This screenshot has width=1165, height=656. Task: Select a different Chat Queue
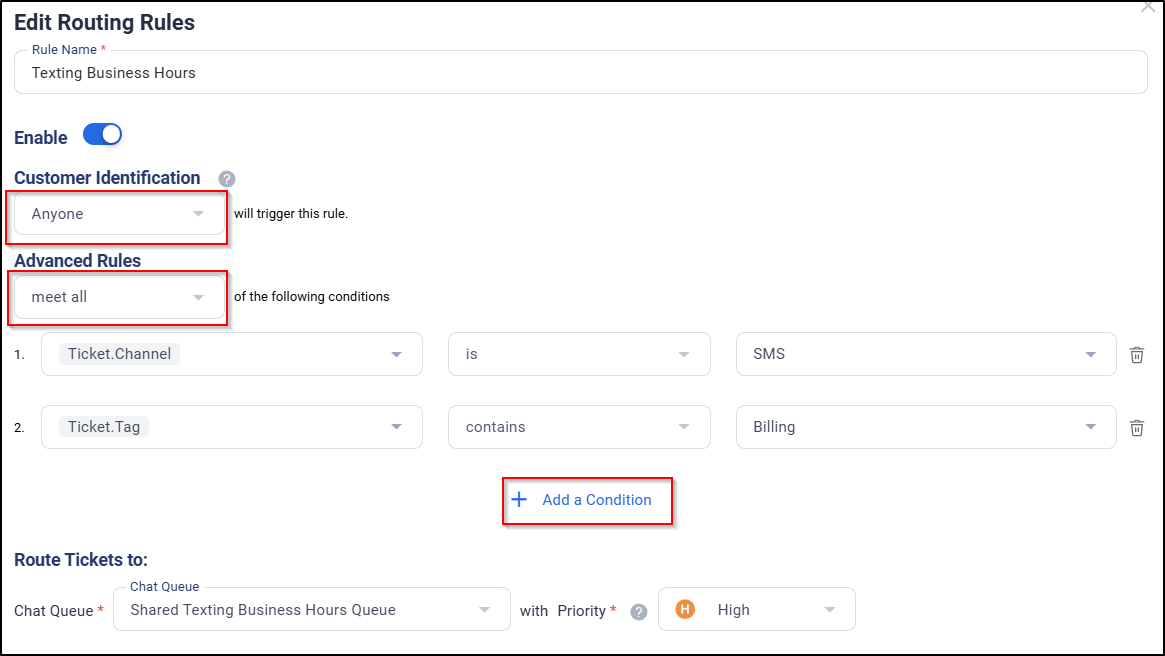click(x=312, y=610)
